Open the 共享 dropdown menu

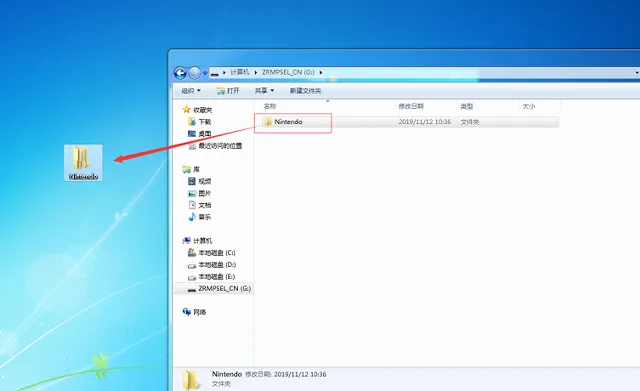[264, 91]
